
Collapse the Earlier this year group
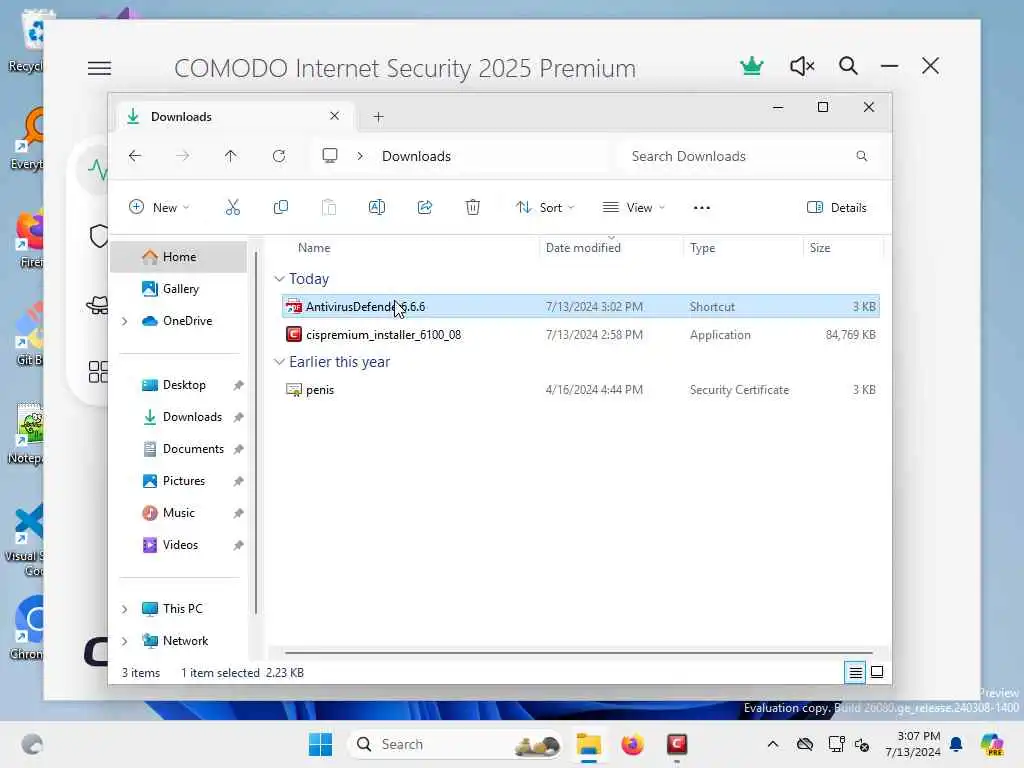tap(280, 362)
